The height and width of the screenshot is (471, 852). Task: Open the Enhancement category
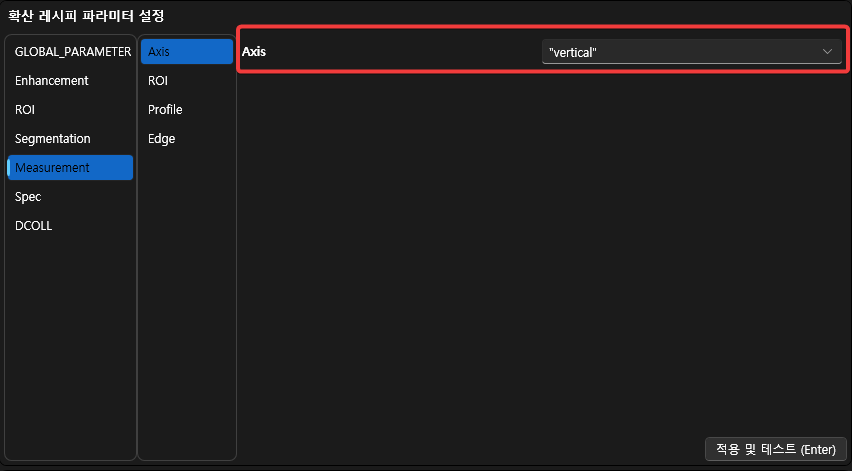(52, 80)
